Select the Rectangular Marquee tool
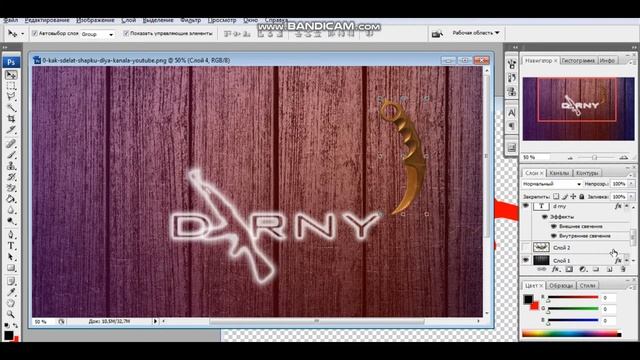 (11, 86)
